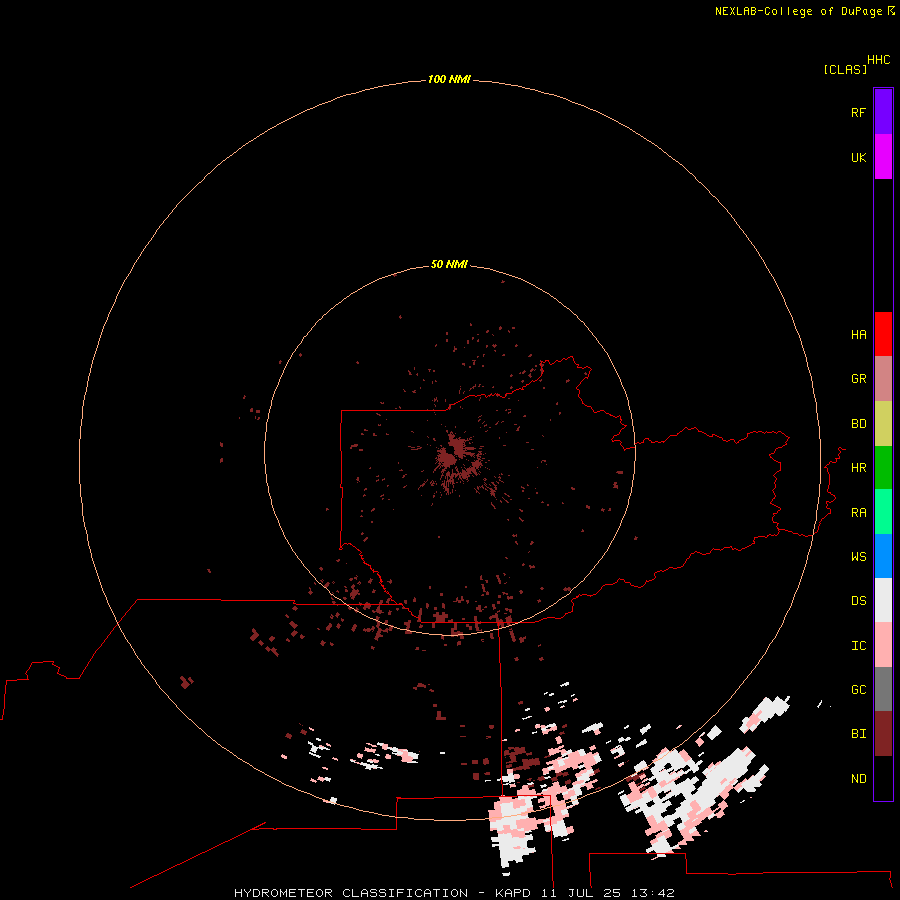
Task: Click the magenta UK color swatch
Action: pyautogui.click(x=883, y=157)
